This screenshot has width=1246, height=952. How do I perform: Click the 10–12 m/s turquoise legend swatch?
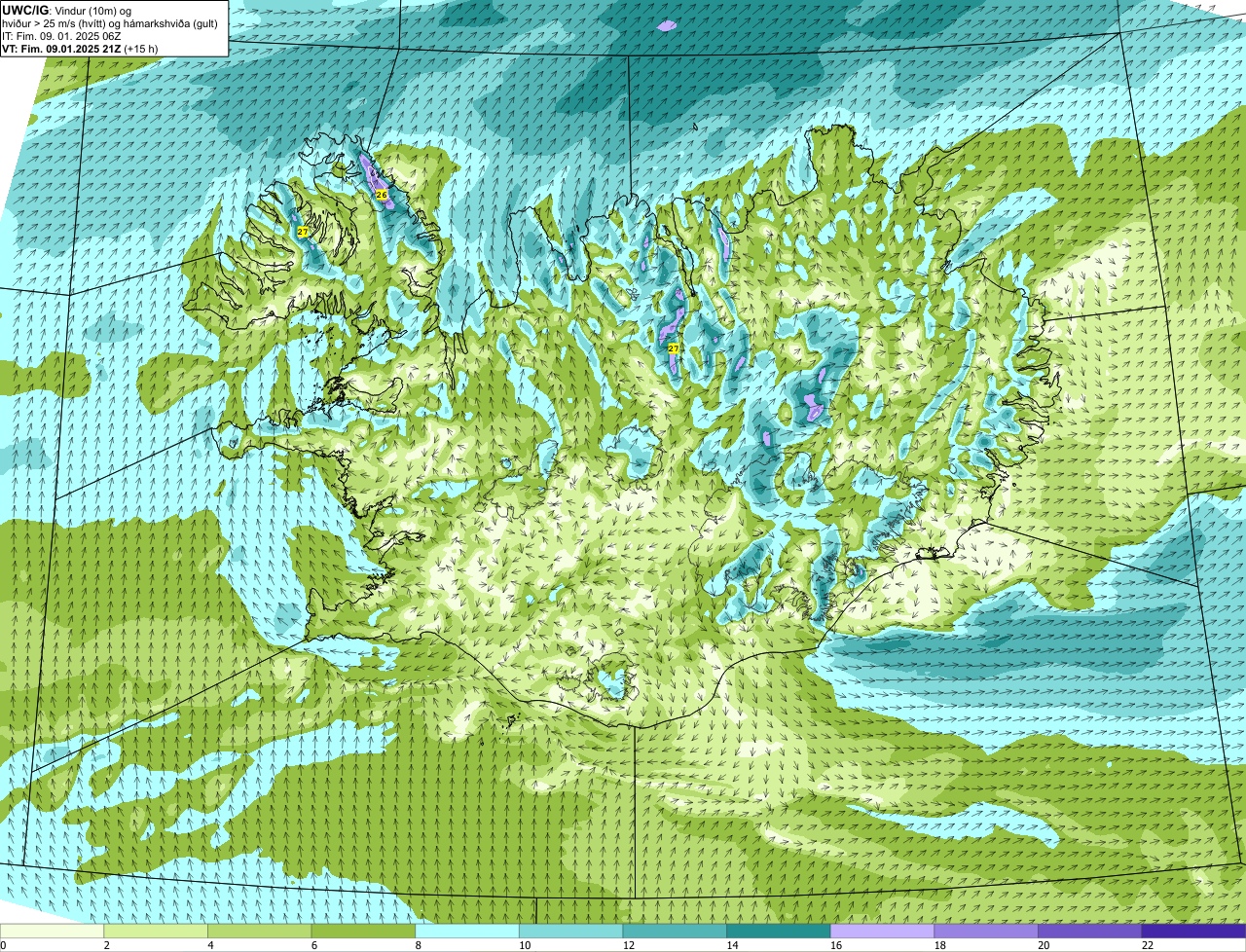point(570,931)
